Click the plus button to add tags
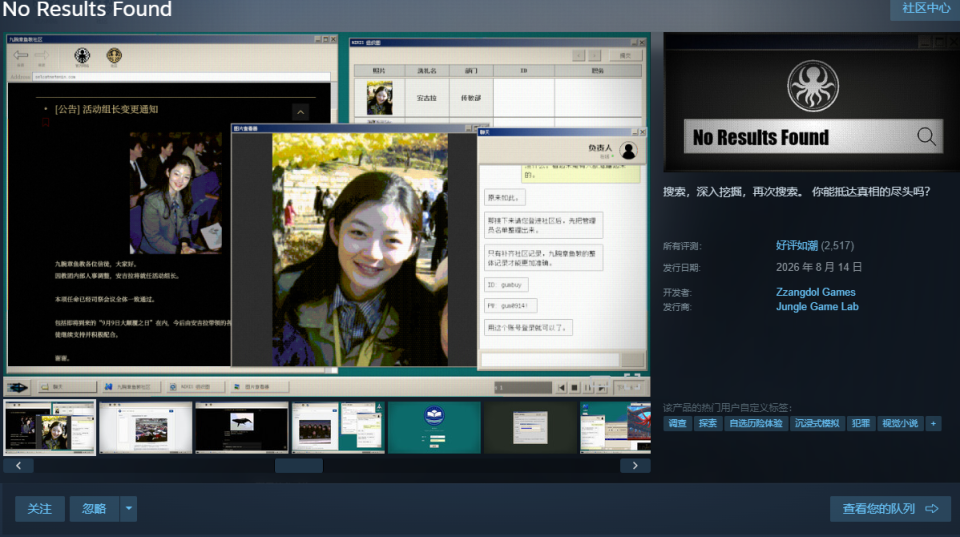The image size is (960, 537). (x=933, y=423)
